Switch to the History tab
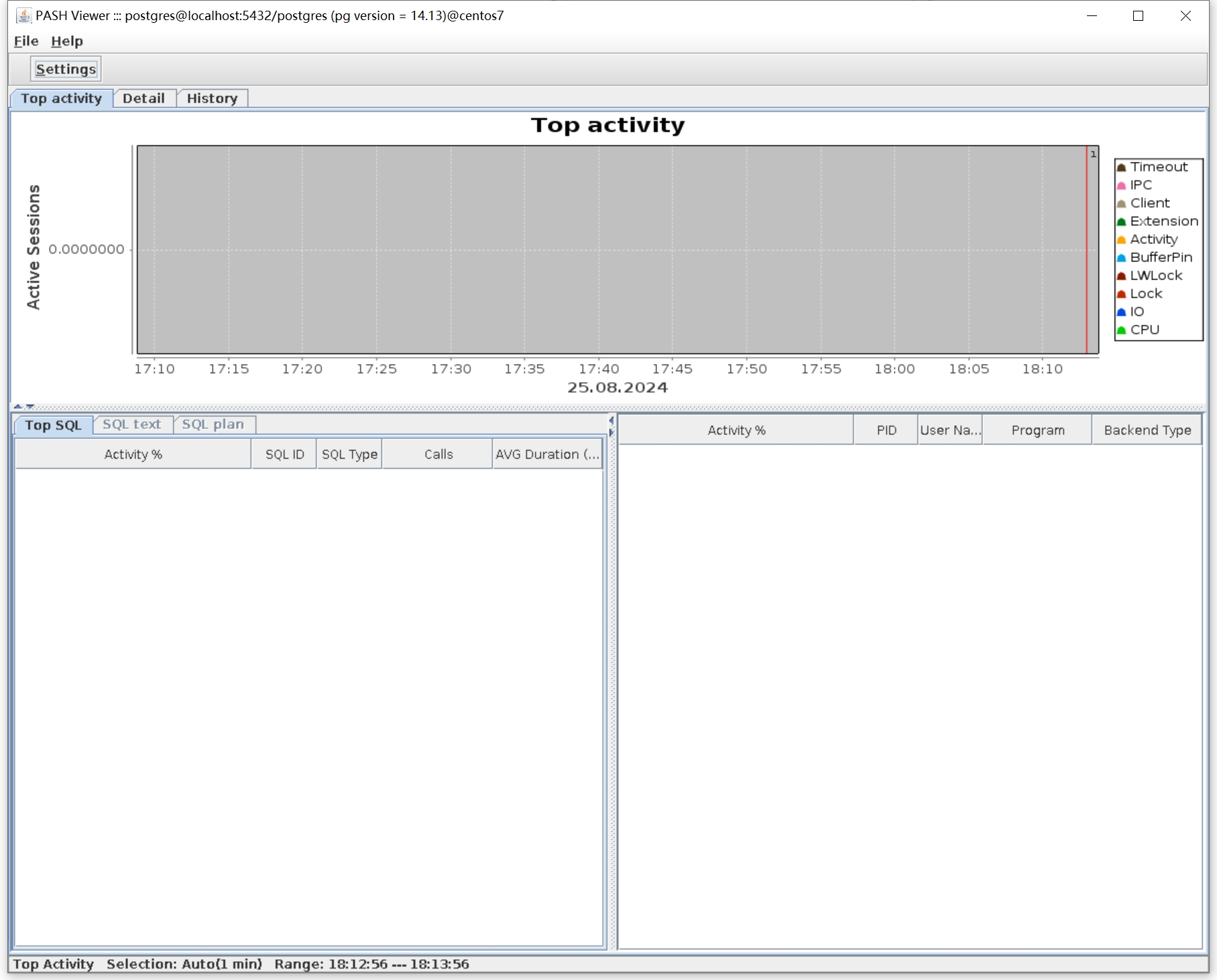 point(212,99)
